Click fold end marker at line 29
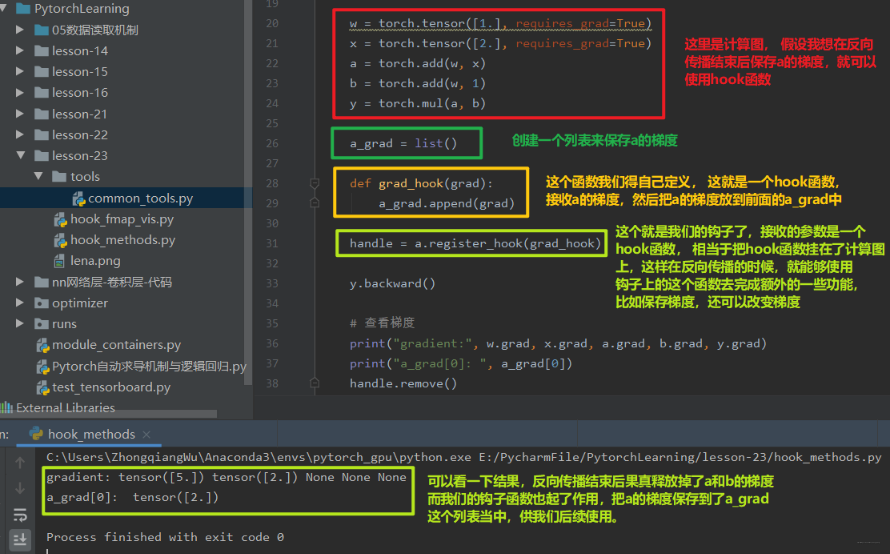Viewport: 890px width, 554px height. pyautogui.click(x=314, y=203)
